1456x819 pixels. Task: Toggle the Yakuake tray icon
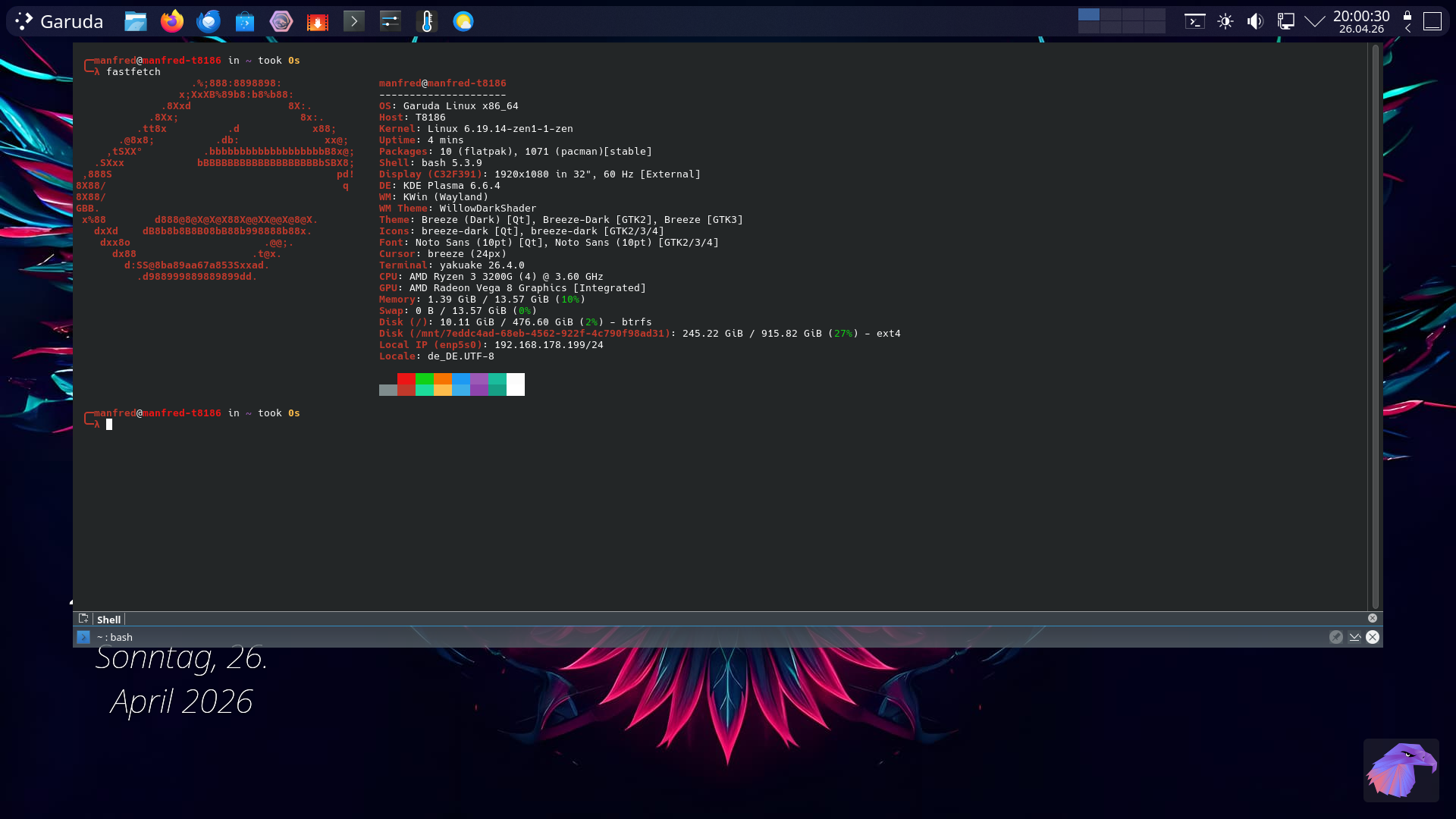1195,21
